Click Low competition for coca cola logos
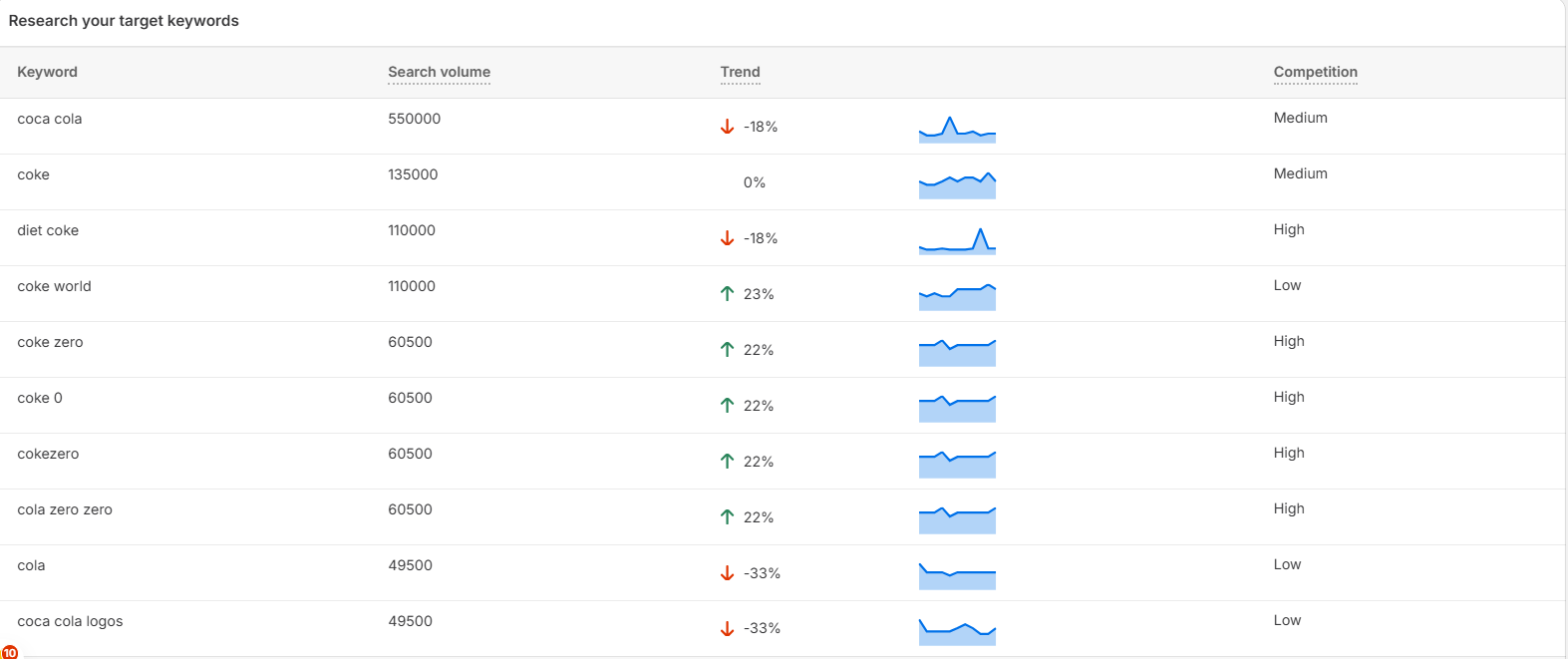Image resolution: width=1568 pixels, height=659 pixels. coord(1287,620)
